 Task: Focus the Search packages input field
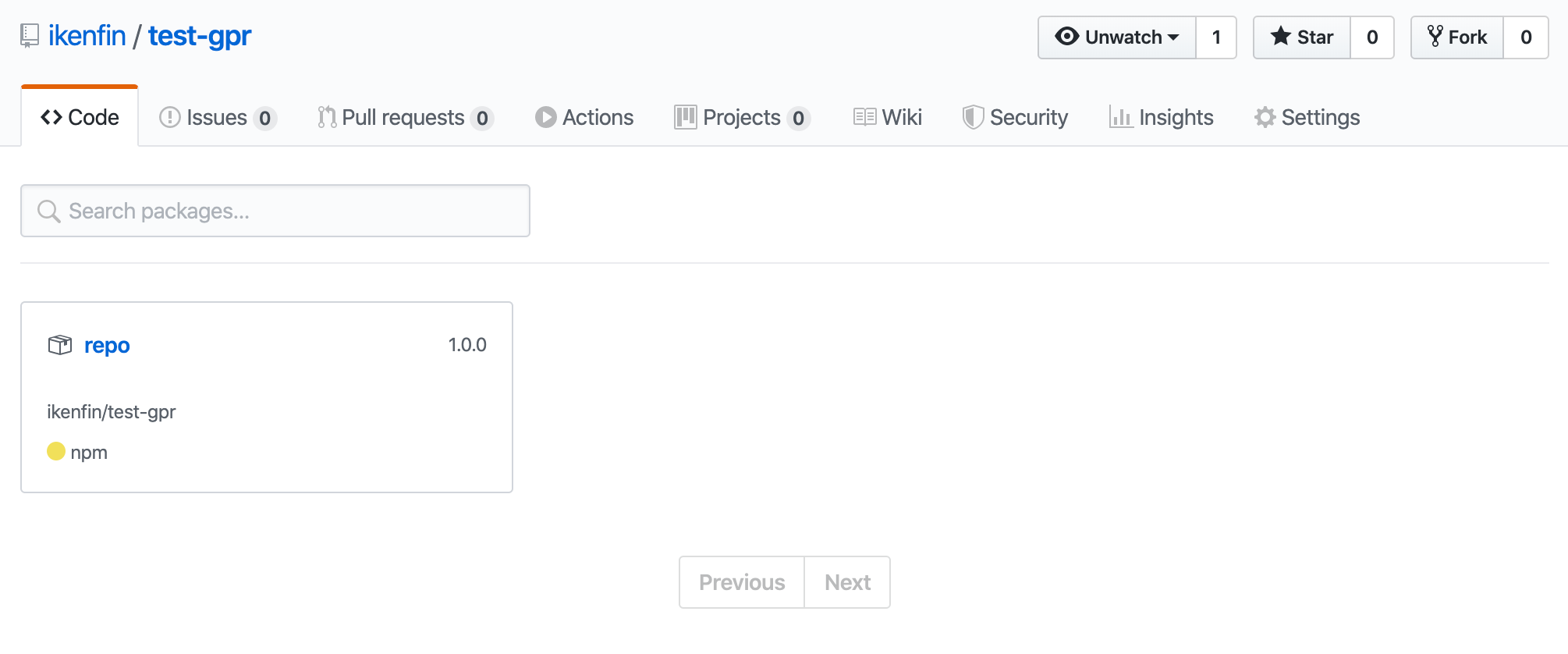pos(289,211)
